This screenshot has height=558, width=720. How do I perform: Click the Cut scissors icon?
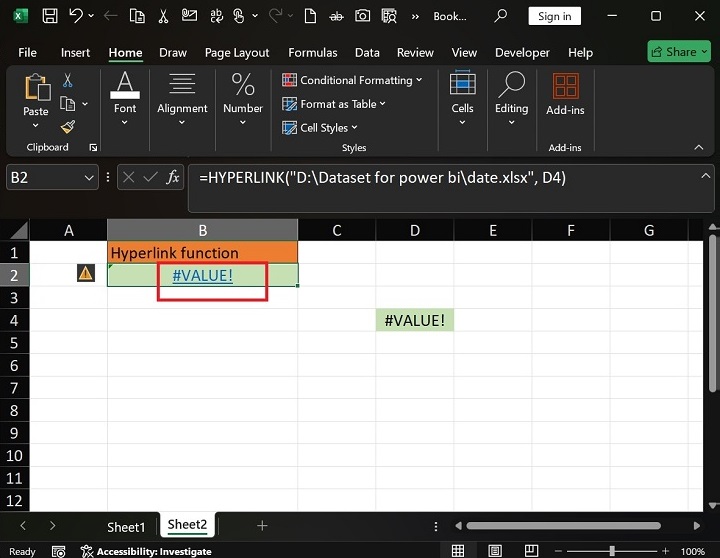point(68,81)
